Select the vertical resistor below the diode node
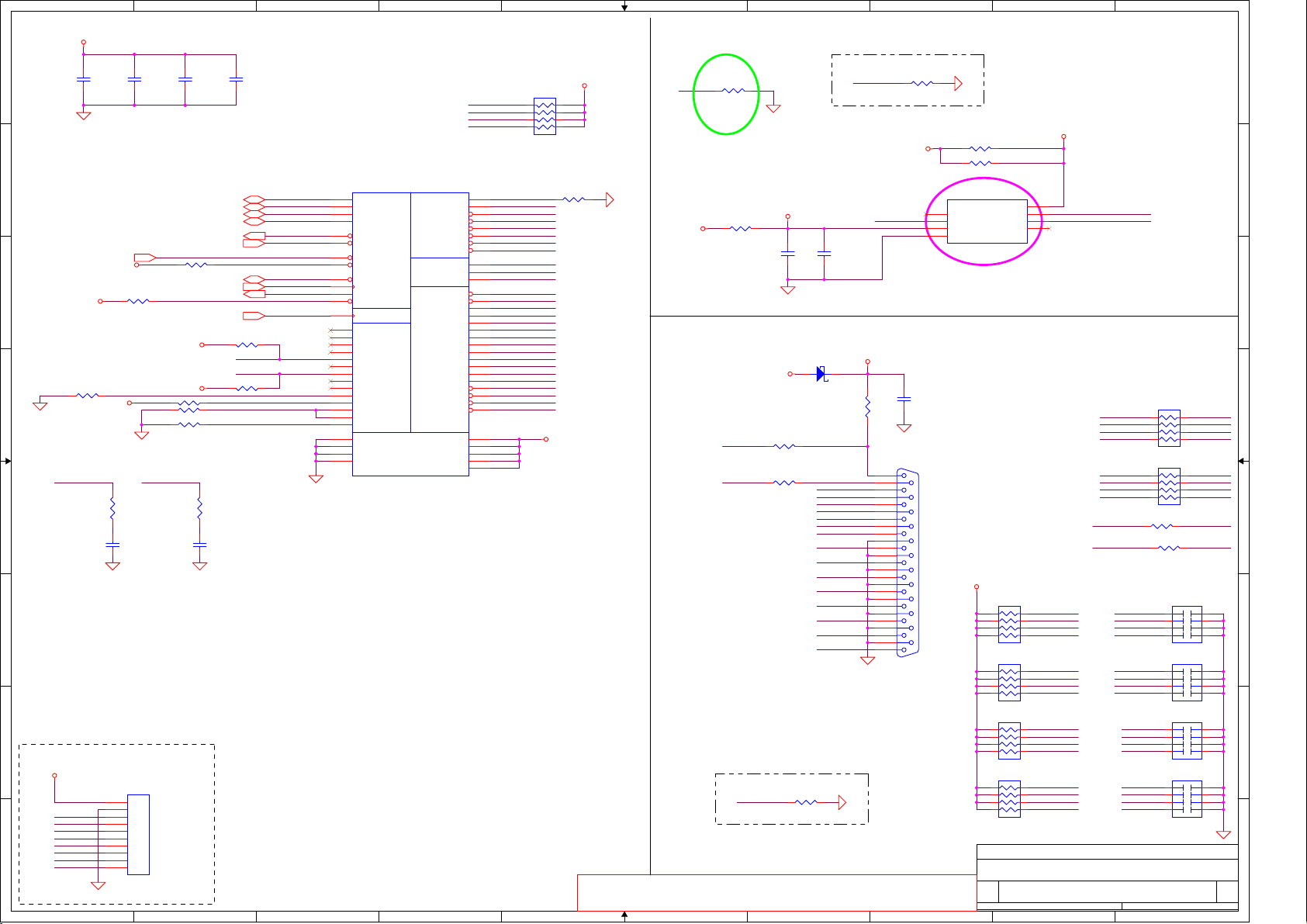This screenshot has height=924, width=1307. point(868,407)
